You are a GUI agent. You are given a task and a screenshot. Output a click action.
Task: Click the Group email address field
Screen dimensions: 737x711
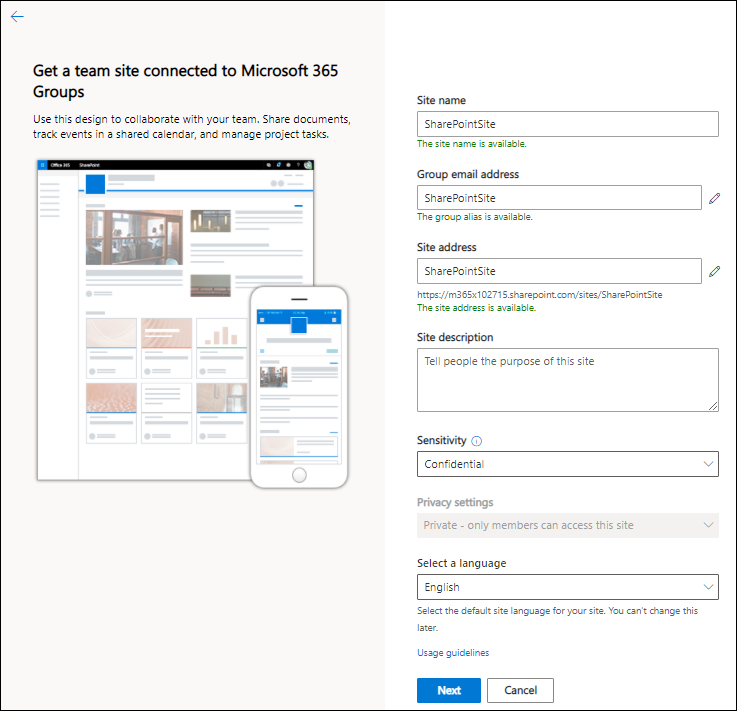[x=559, y=198]
